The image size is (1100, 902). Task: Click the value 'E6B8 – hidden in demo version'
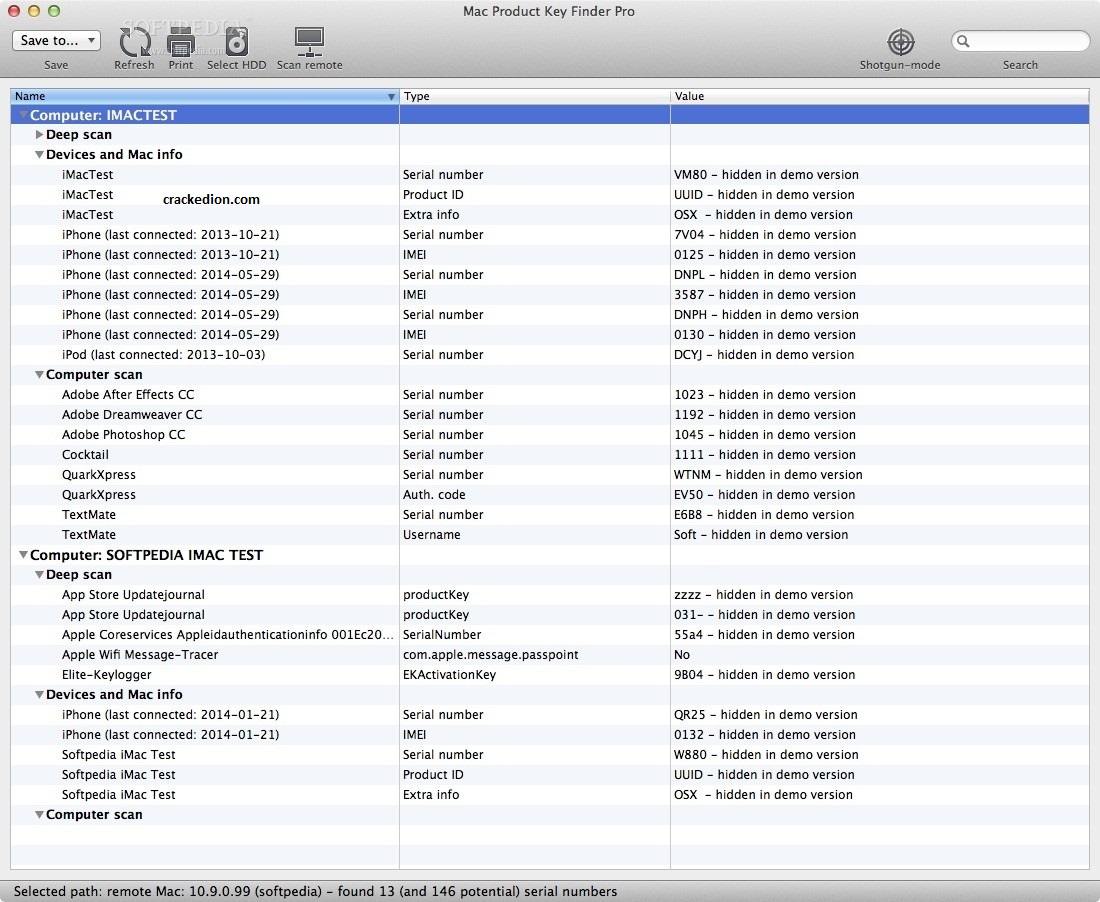pyautogui.click(x=764, y=515)
